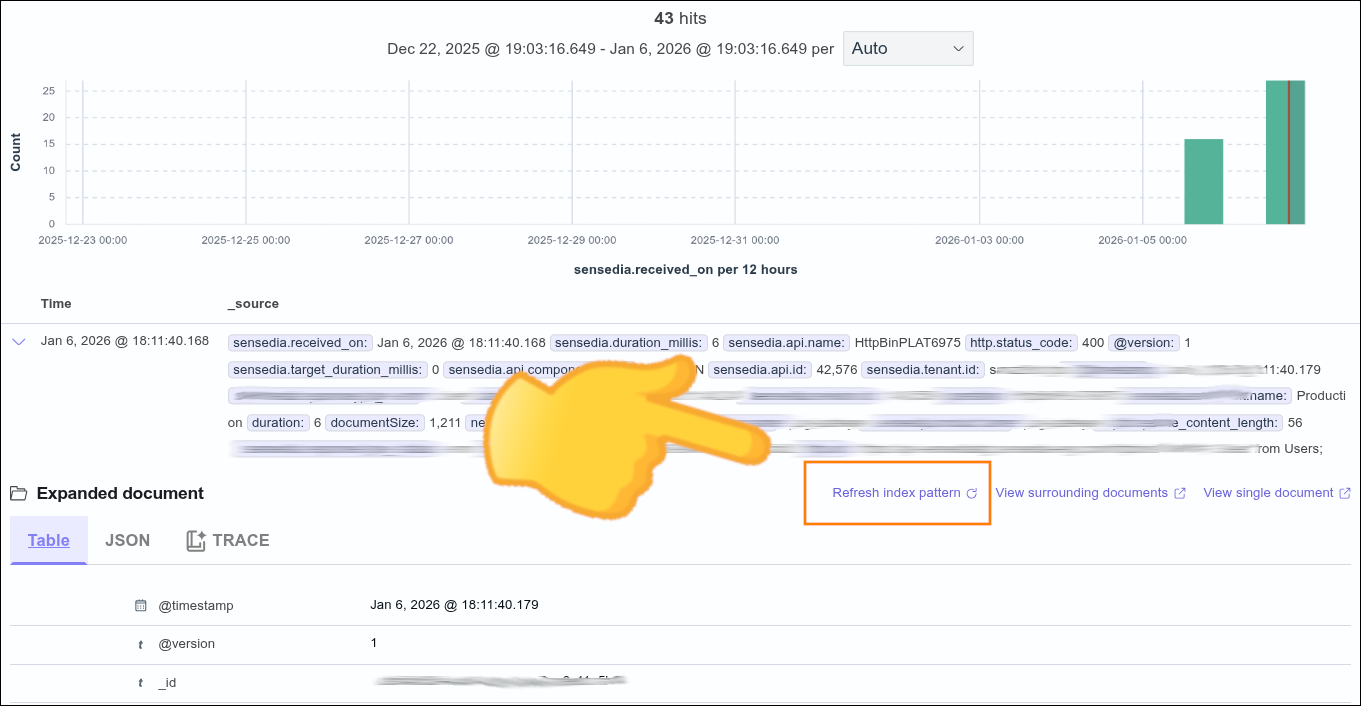Click the http.status_code field badge
Screen dimensions: 1361x706
(1021, 342)
